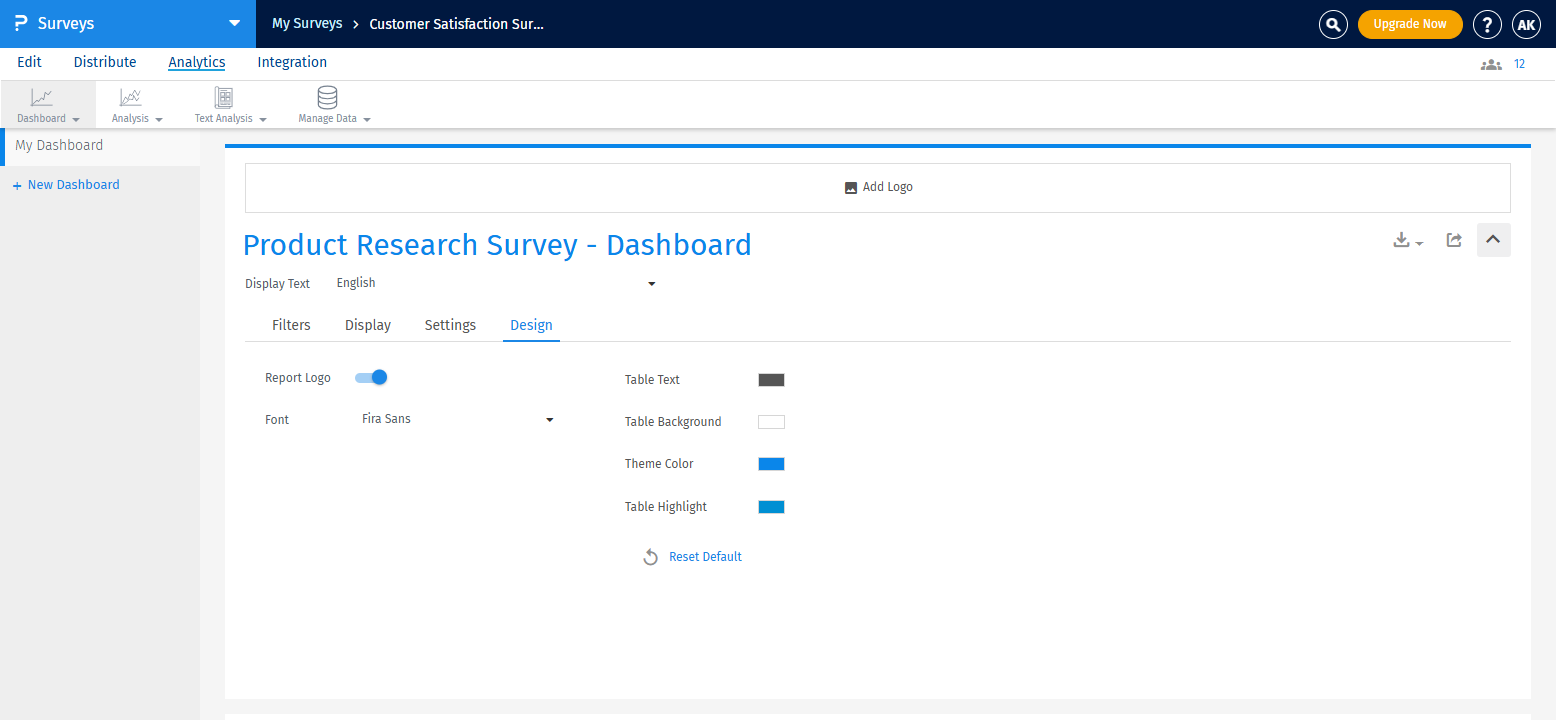
Task: Click the share dashboard icon
Action: (x=1454, y=240)
